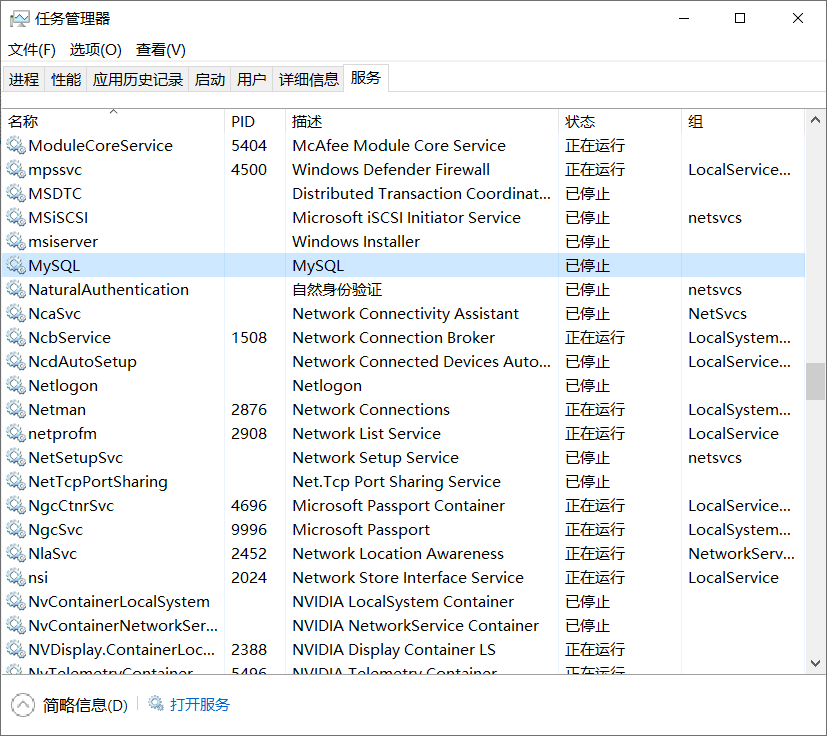Click the service icon next to MSiSCSI
Screen dimensions: 827x736
(16, 217)
